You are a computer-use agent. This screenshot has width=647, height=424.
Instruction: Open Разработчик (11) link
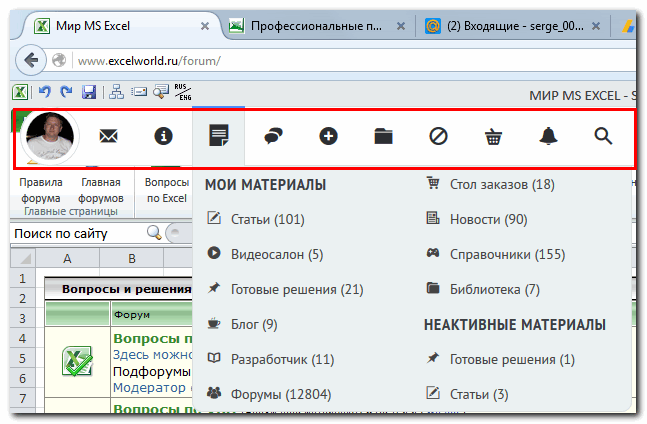(x=282, y=359)
